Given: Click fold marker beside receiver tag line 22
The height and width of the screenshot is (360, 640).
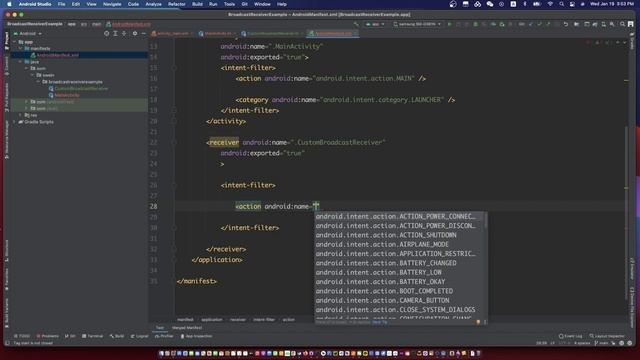Looking at the screenshot, I should (x=174, y=142).
